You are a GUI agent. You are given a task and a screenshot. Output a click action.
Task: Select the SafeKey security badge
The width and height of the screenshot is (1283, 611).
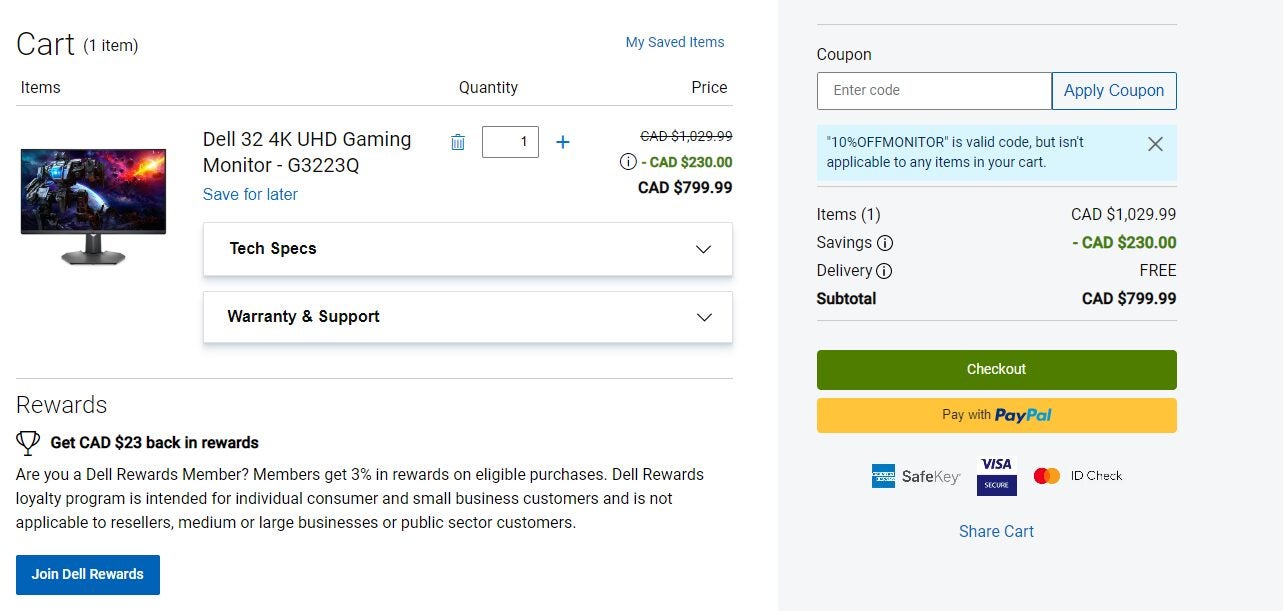(914, 475)
